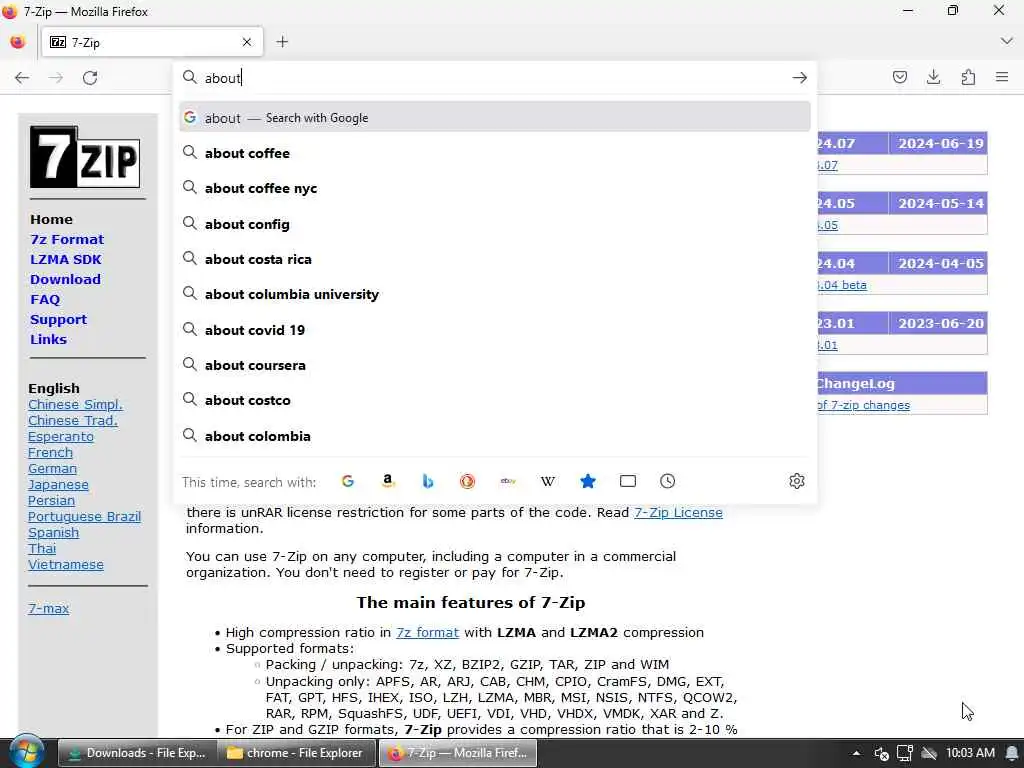Search bookmarks using the star icon
1024x768 pixels.
[588, 481]
